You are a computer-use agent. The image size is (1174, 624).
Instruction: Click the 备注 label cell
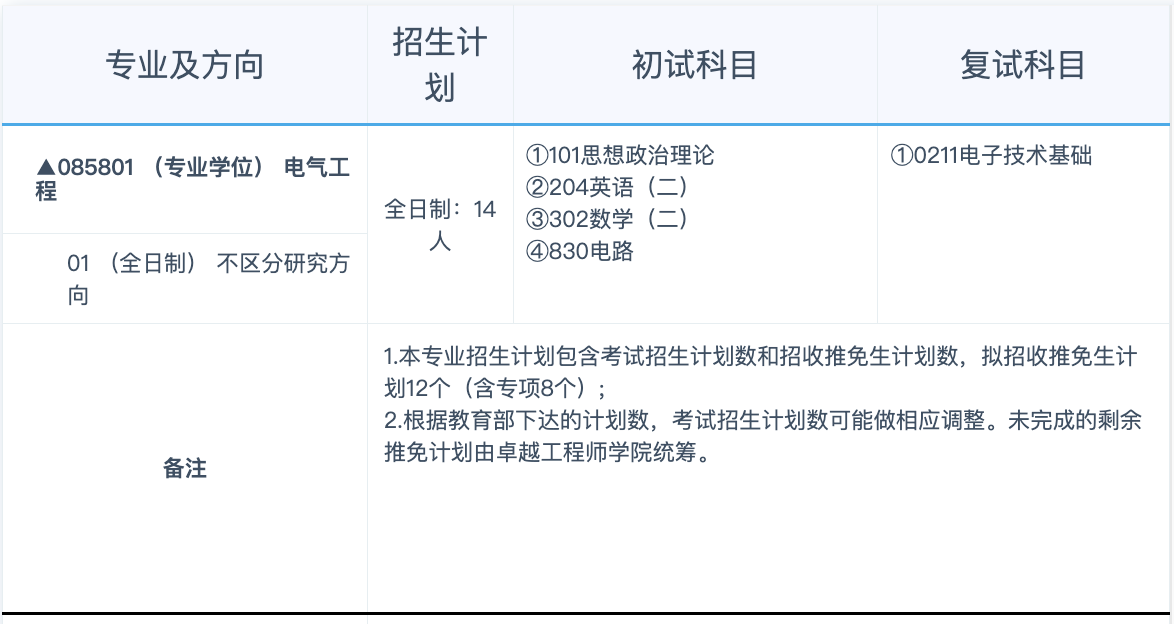pos(185,468)
